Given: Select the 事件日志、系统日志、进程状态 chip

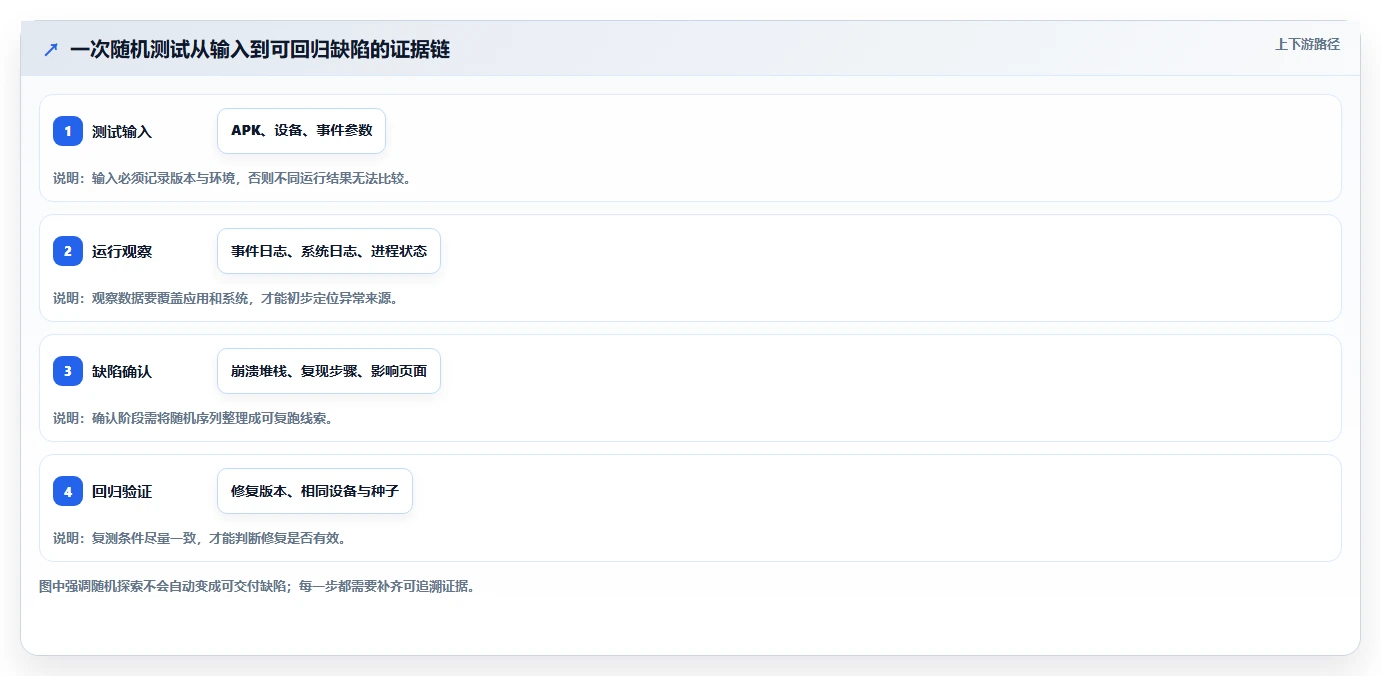Looking at the screenshot, I should (329, 251).
